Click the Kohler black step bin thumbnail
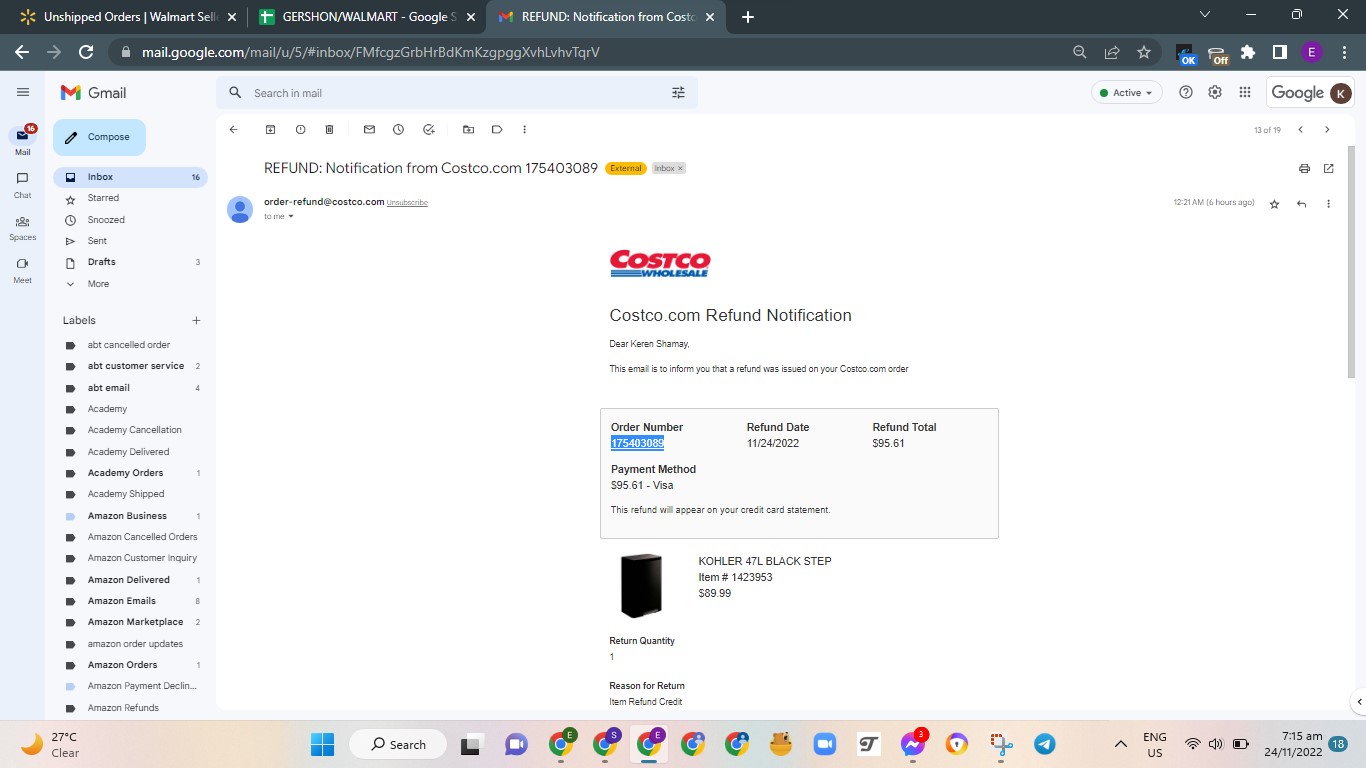 (641, 586)
